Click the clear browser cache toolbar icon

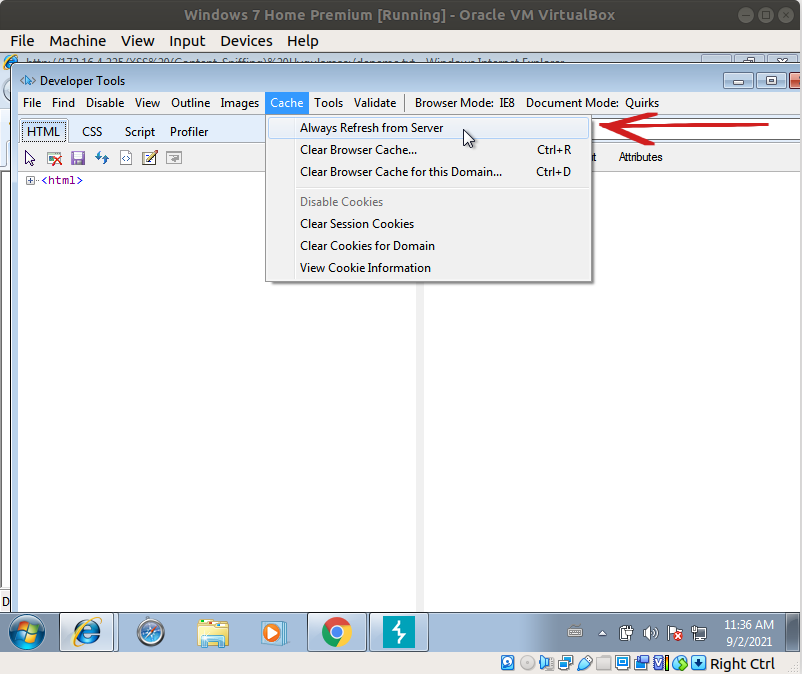pos(54,158)
